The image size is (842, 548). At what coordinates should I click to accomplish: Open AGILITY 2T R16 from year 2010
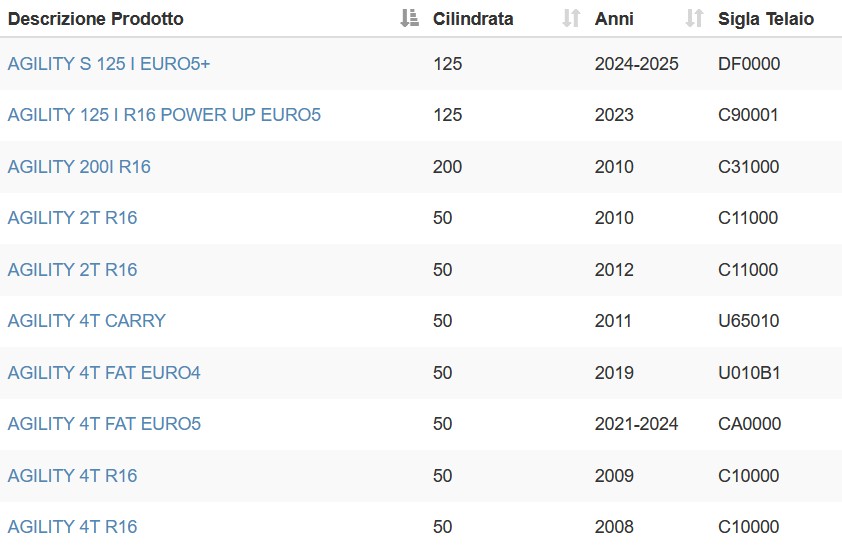pyautogui.click(x=72, y=218)
